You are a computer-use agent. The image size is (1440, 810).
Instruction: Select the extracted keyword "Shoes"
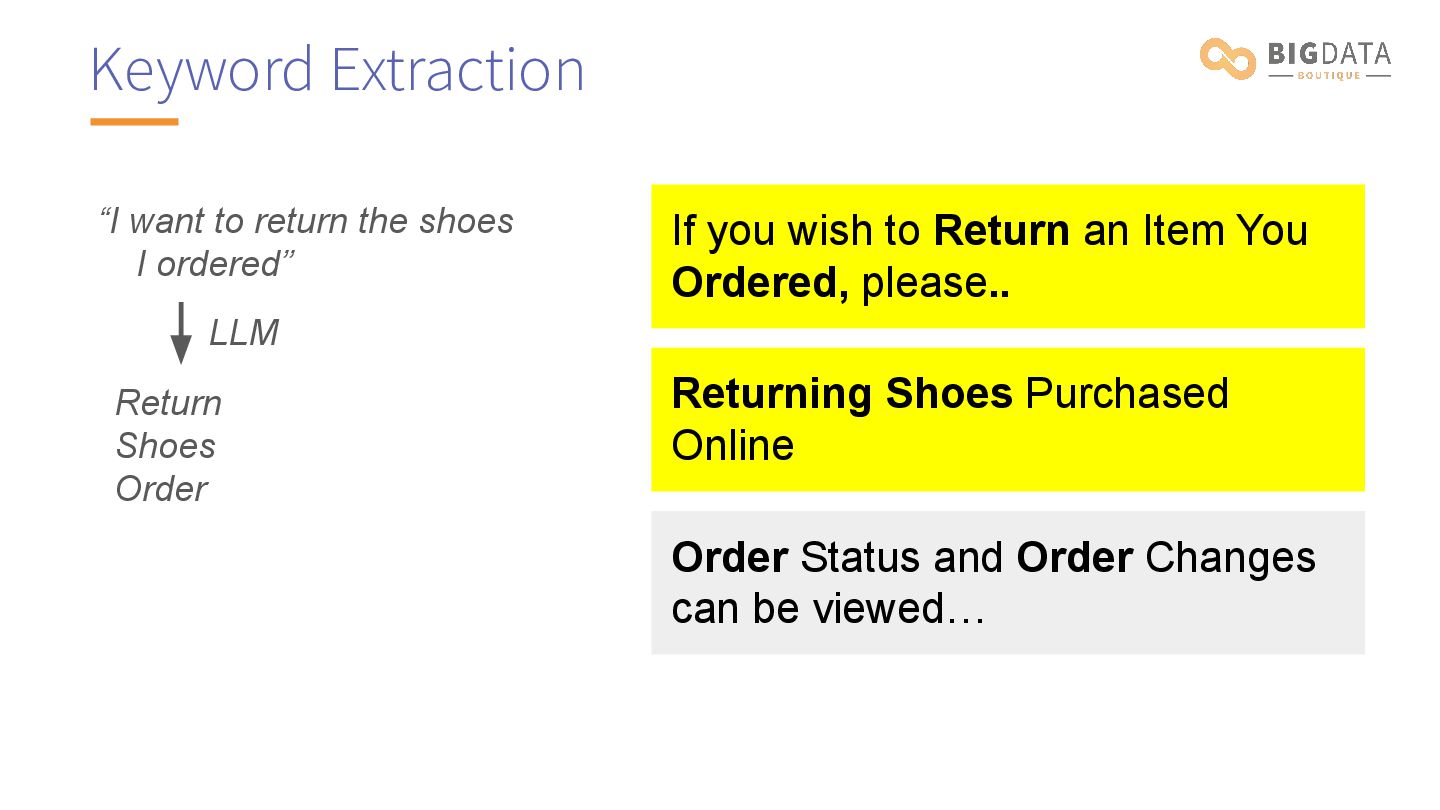coord(165,446)
